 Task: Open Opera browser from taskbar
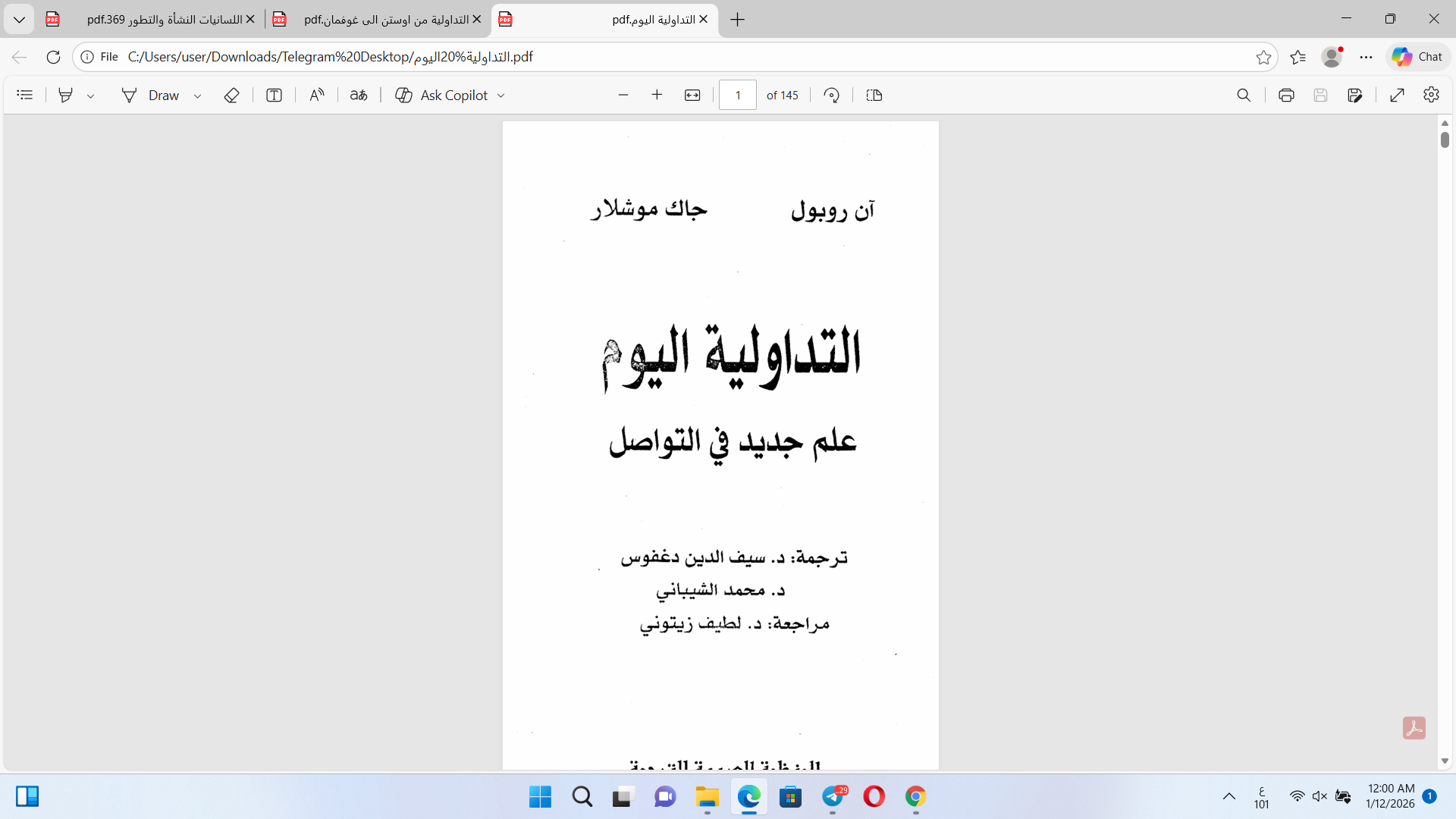click(x=874, y=796)
